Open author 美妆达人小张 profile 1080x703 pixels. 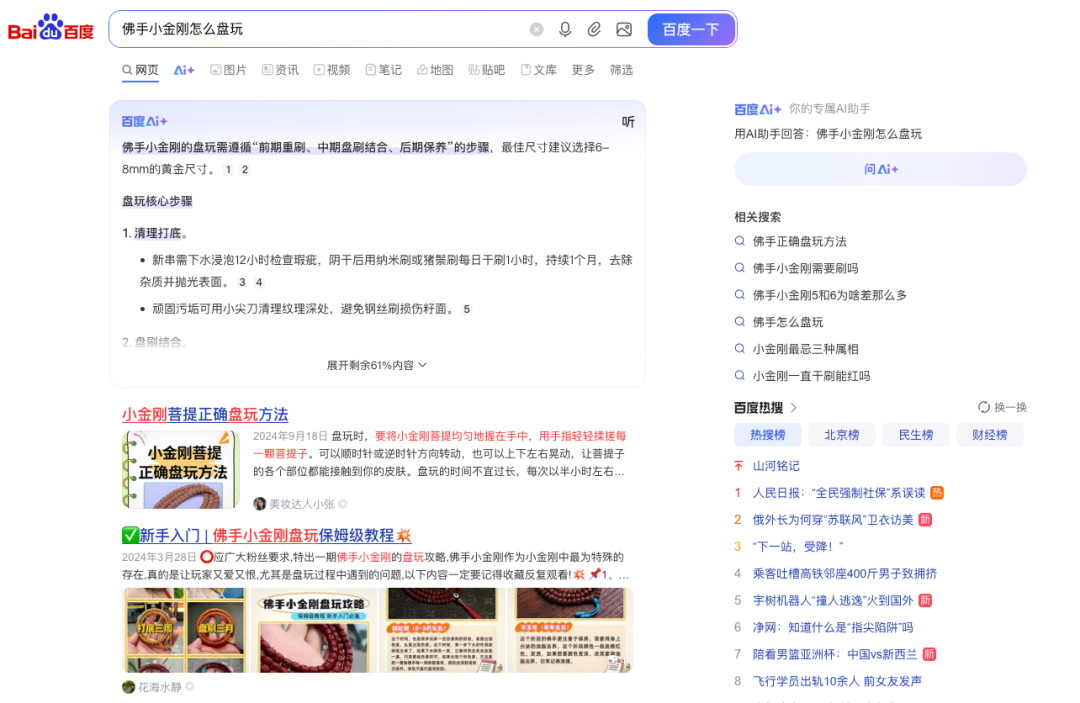(300, 504)
